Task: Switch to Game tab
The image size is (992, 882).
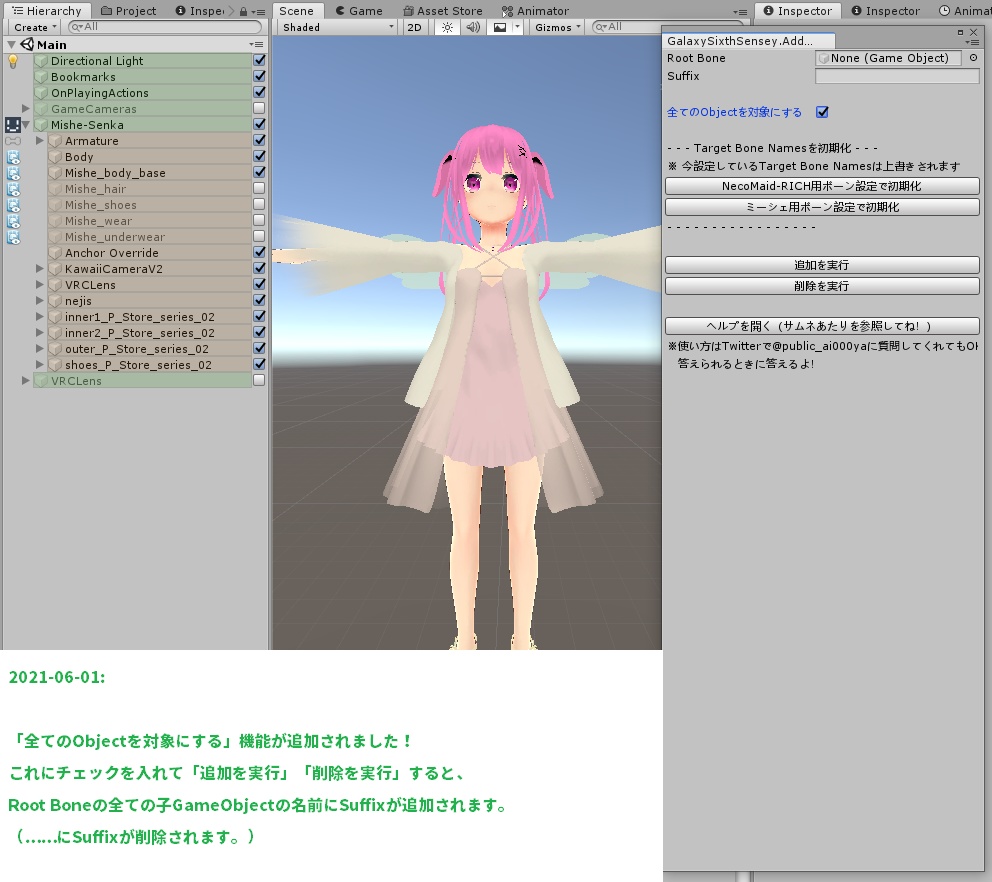Action: pos(359,11)
